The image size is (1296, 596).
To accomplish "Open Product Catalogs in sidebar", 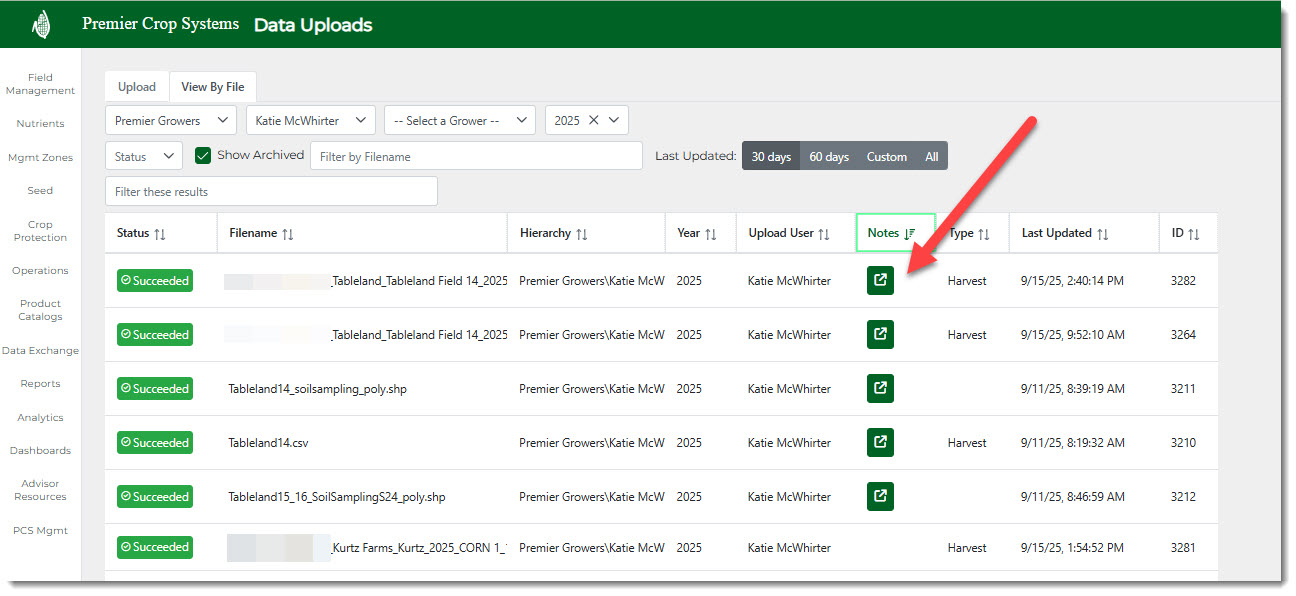I will pyautogui.click(x=40, y=310).
